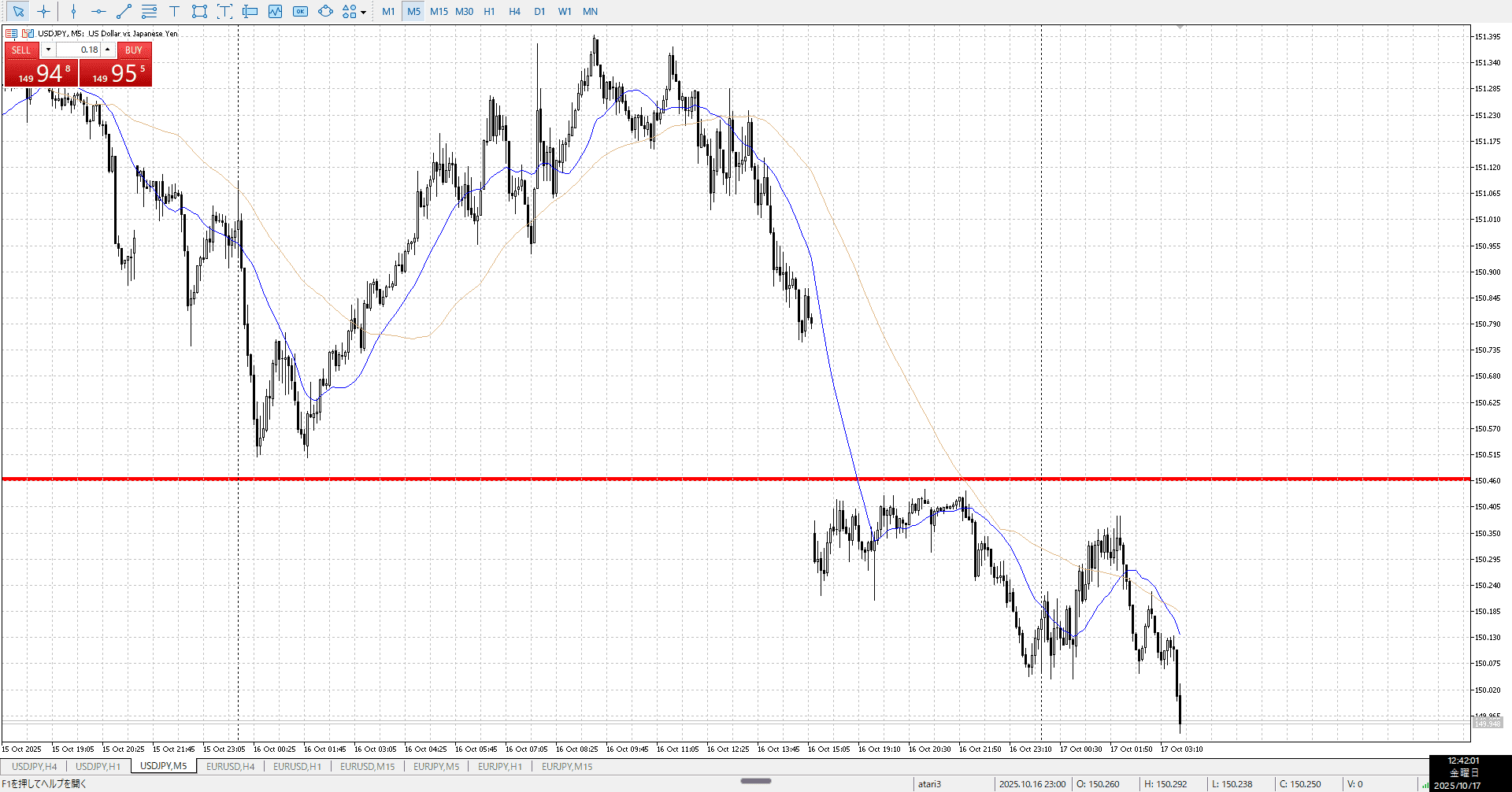Screen dimensions: 1512x792
Task: Open the objects shapes dropdown arrow
Action: [363, 12]
